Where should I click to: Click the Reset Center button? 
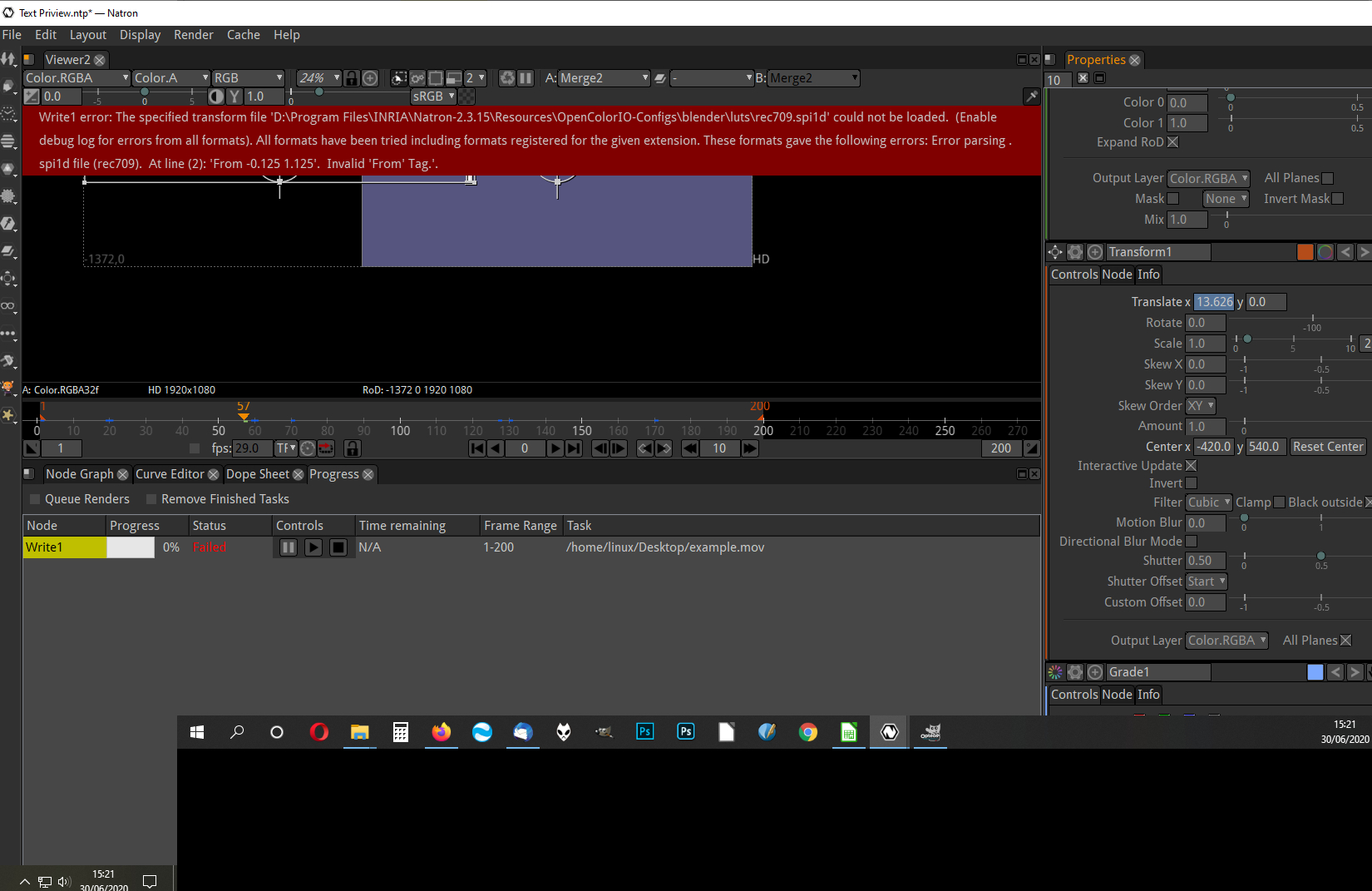(x=1327, y=447)
